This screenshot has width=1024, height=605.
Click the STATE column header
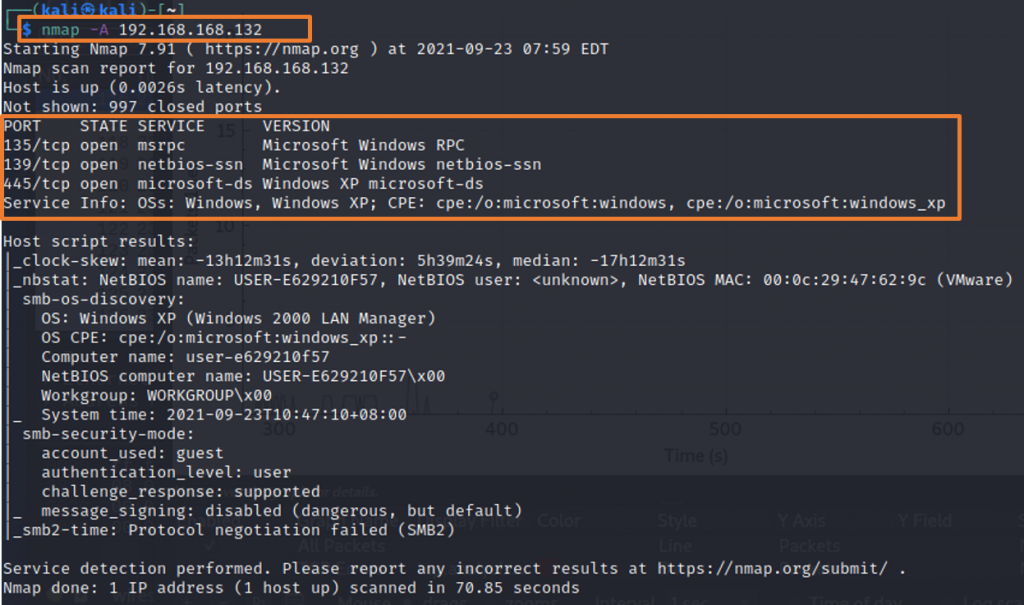tap(104, 126)
